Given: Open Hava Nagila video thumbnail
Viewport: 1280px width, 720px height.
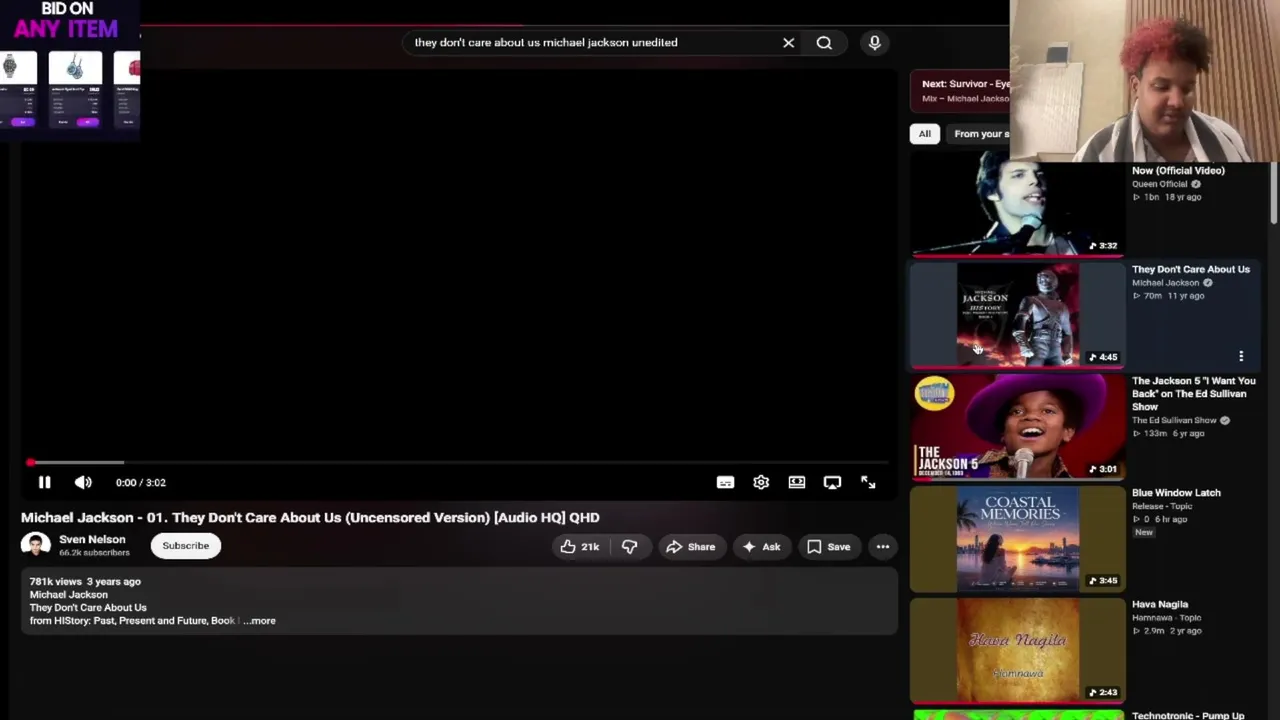Looking at the screenshot, I should 1017,651.
